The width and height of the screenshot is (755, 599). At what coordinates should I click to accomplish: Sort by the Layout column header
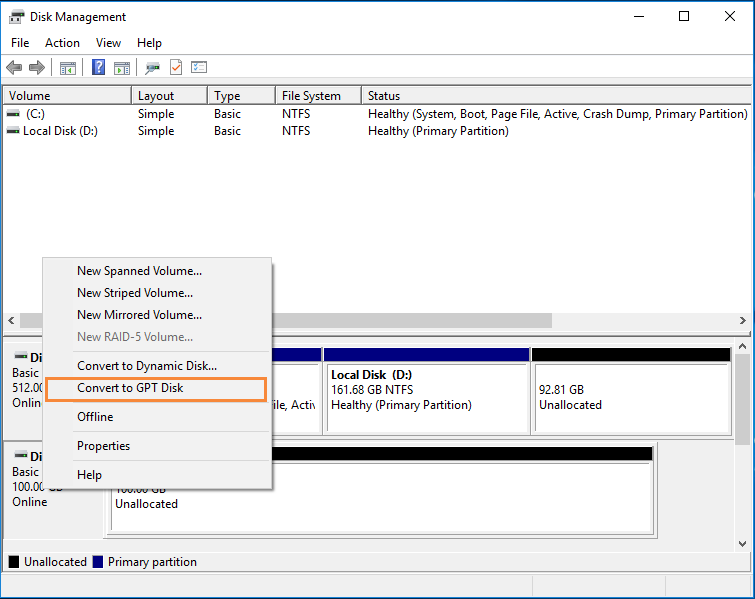(x=169, y=95)
